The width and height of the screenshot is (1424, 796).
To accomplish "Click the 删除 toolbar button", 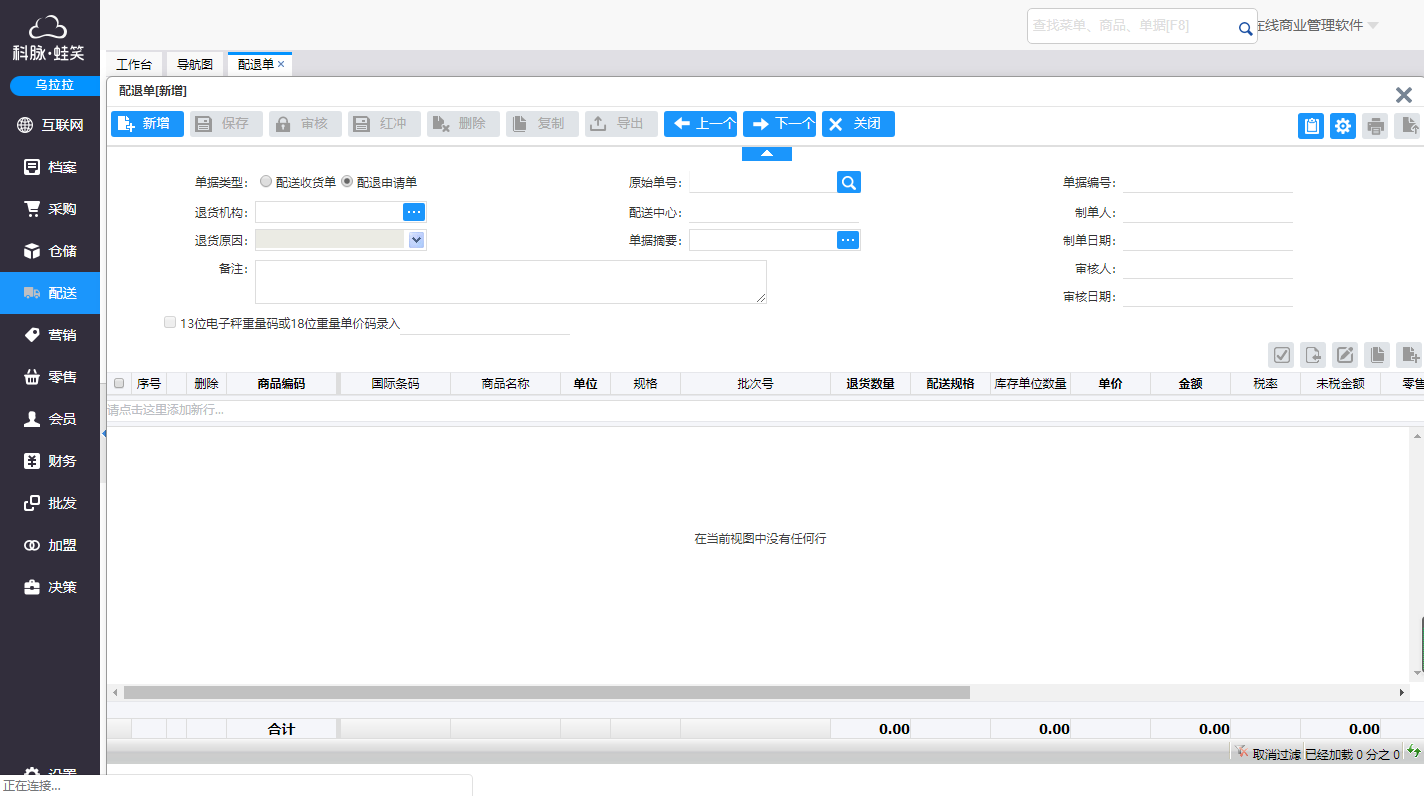I will pos(463,124).
